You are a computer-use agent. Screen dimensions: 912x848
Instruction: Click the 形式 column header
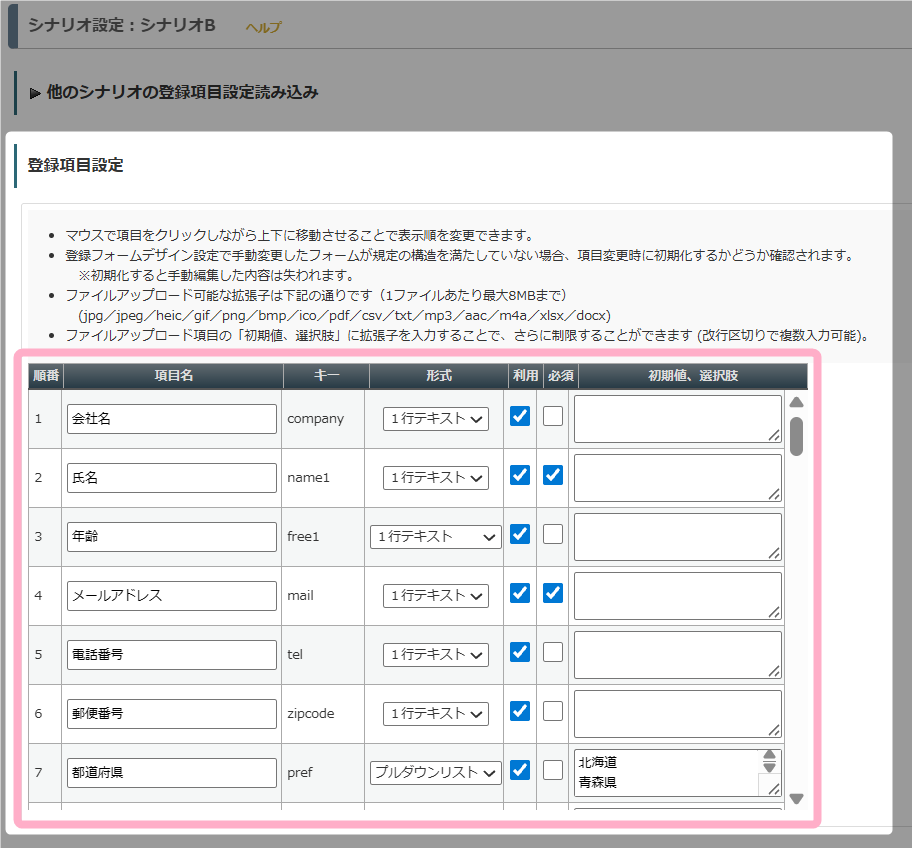439,376
